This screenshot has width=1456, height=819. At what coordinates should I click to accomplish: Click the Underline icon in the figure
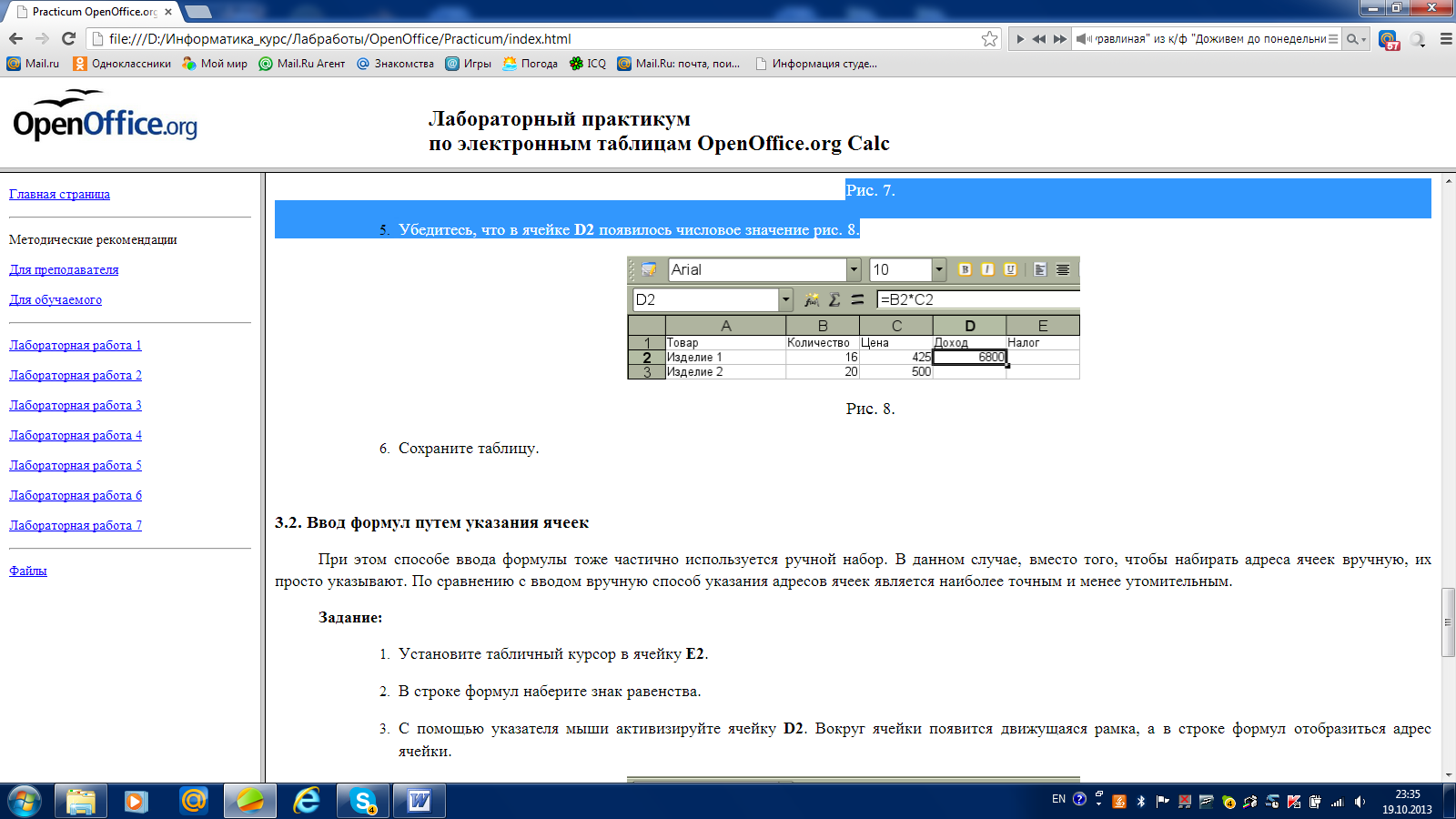1010,269
